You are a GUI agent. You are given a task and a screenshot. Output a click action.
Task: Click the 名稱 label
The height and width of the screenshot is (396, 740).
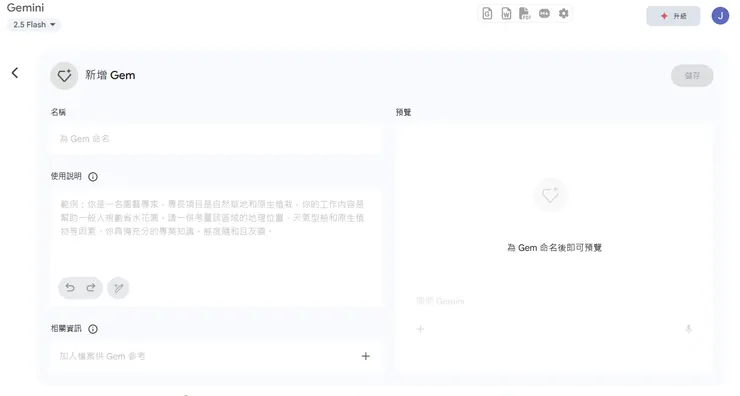(x=59, y=112)
